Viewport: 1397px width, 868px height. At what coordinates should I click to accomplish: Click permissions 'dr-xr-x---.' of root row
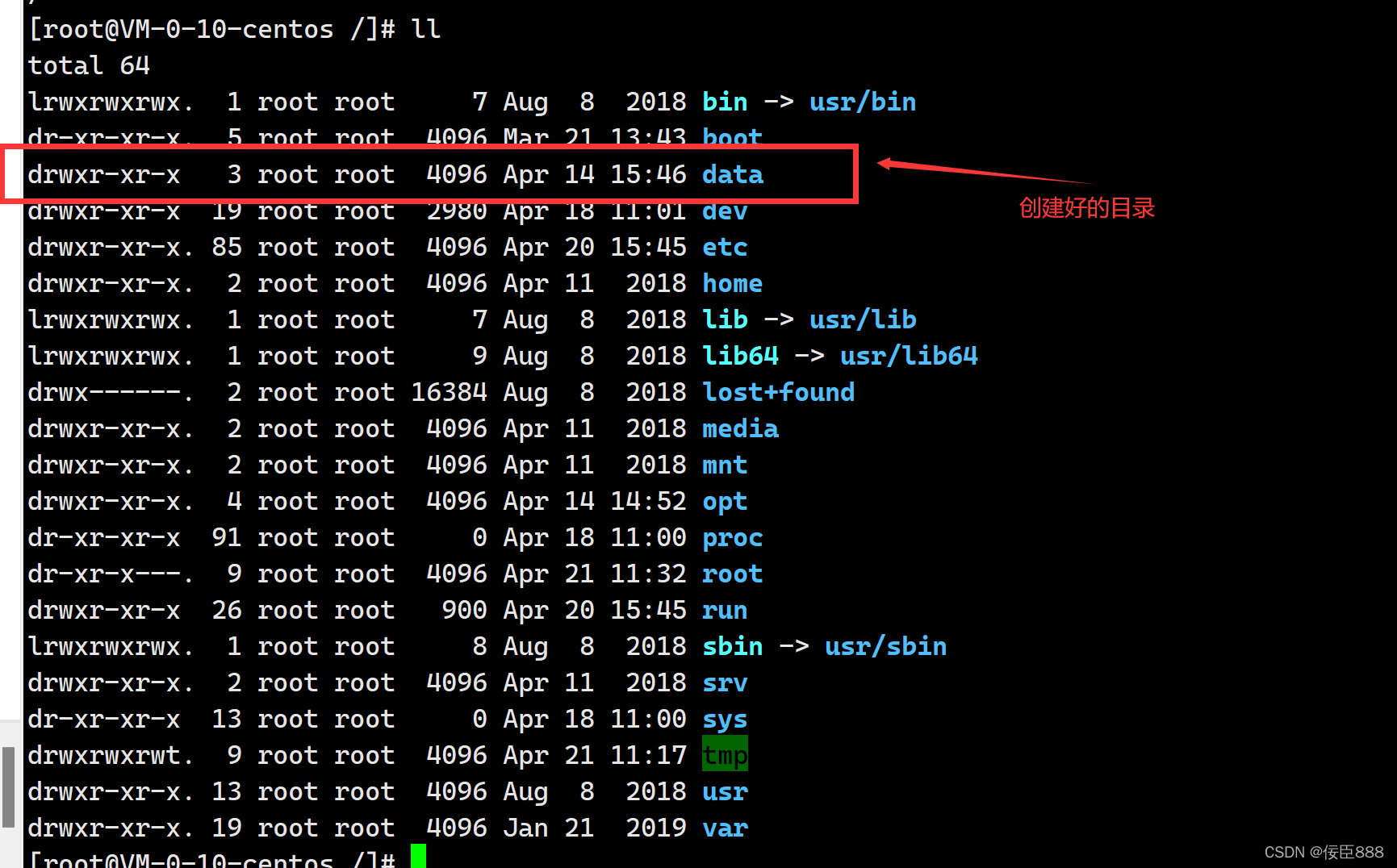click(x=111, y=574)
